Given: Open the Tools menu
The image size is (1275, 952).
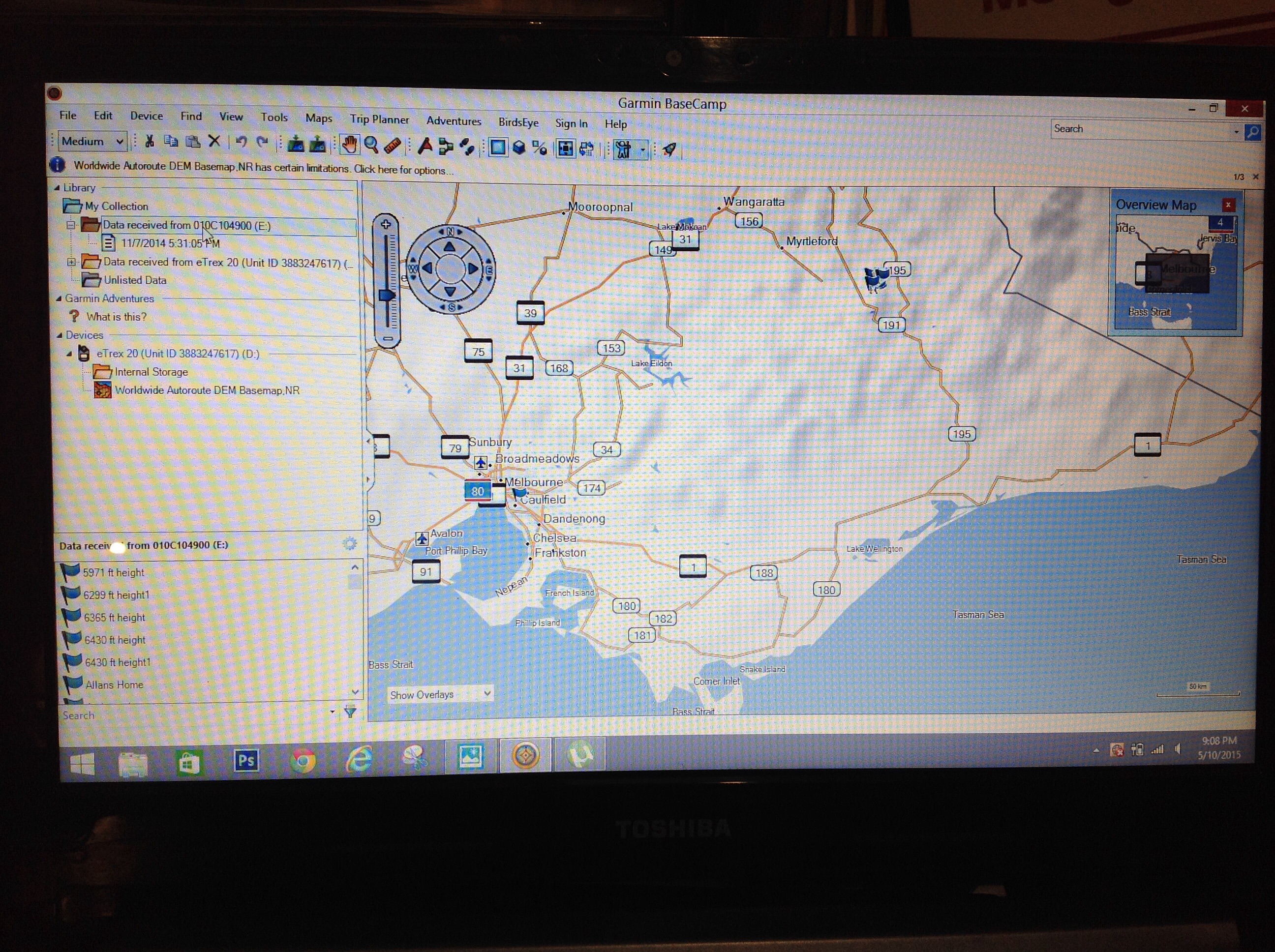Looking at the screenshot, I should click(274, 118).
